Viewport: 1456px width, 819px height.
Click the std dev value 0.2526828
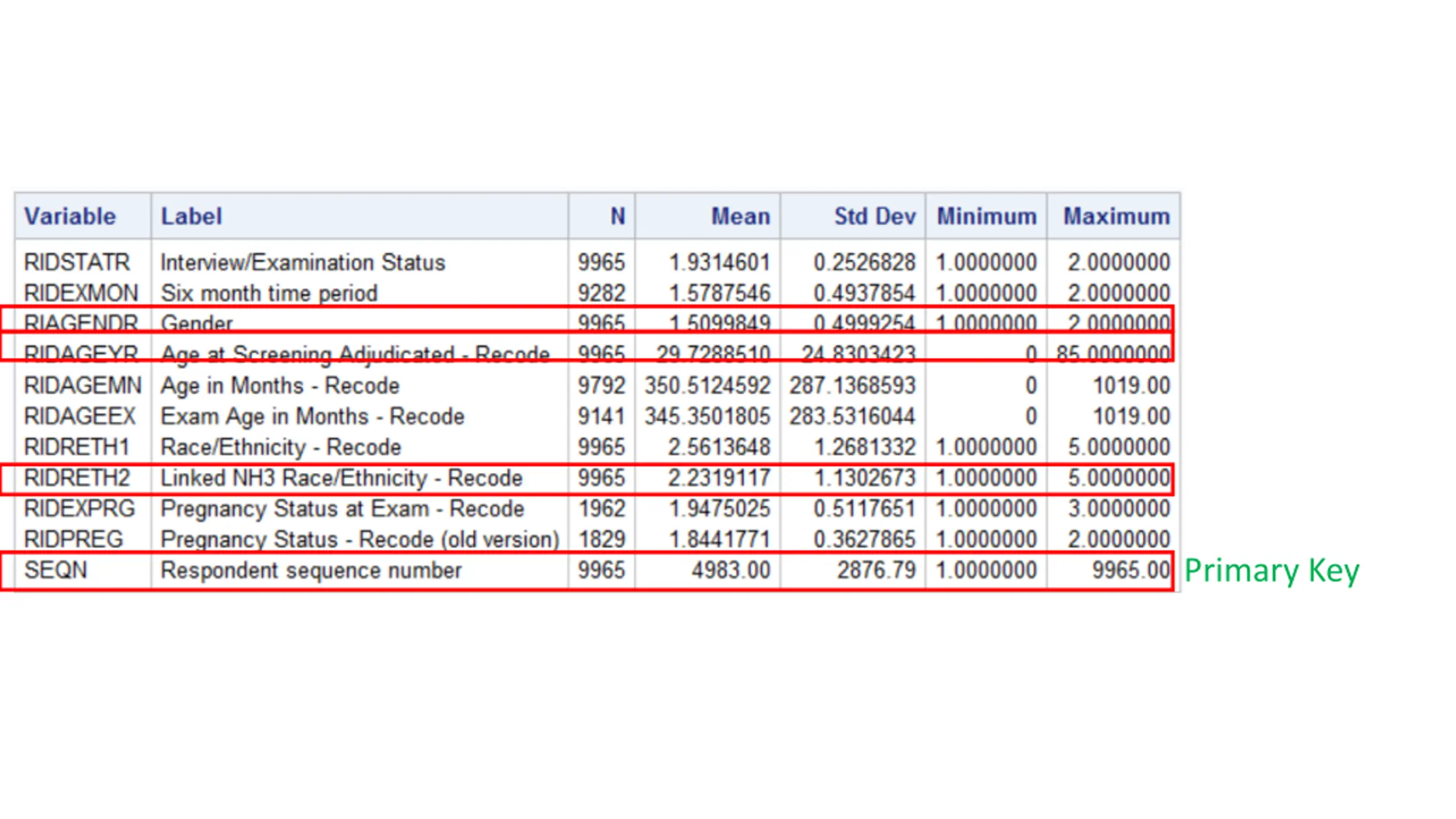(x=864, y=262)
